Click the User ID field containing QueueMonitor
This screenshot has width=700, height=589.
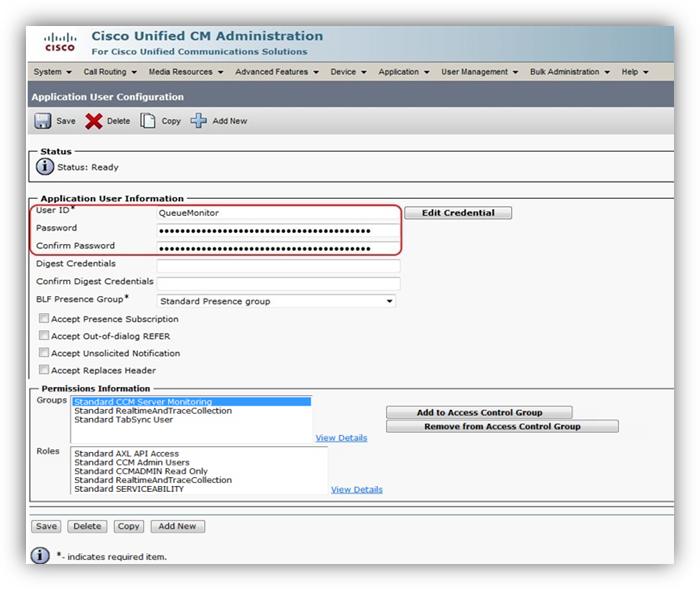tap(278, 213)
